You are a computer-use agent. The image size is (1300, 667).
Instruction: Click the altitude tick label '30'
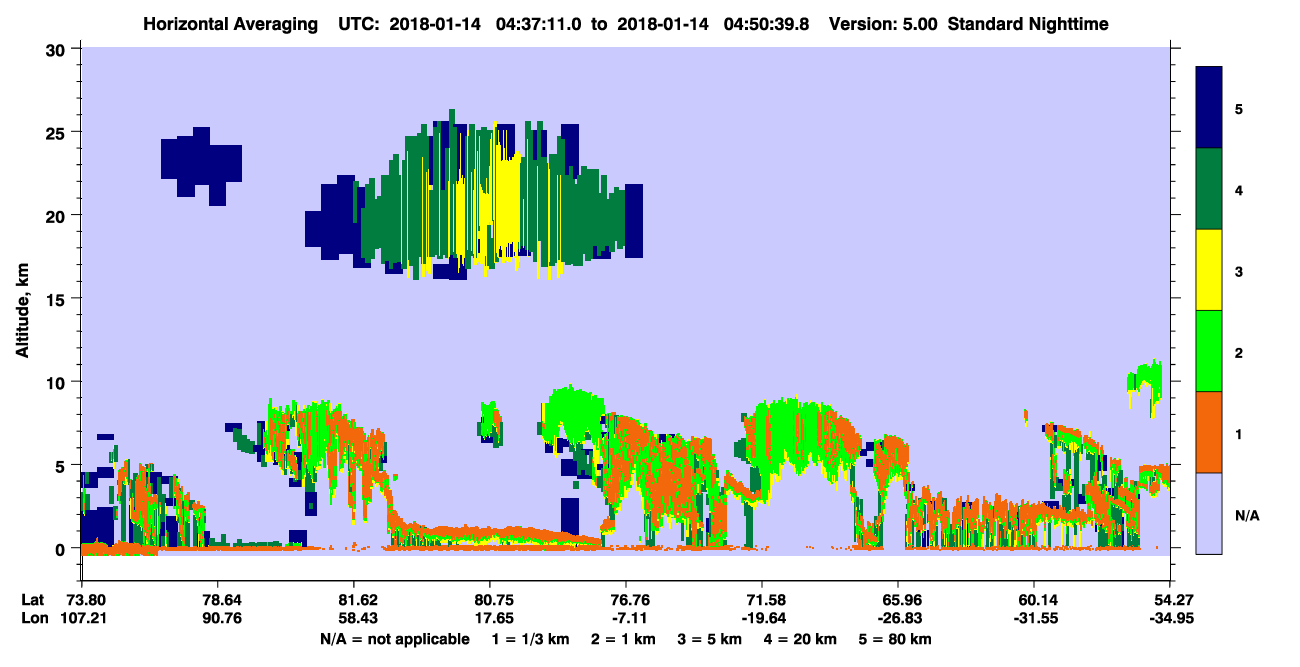tap(58, 49)
